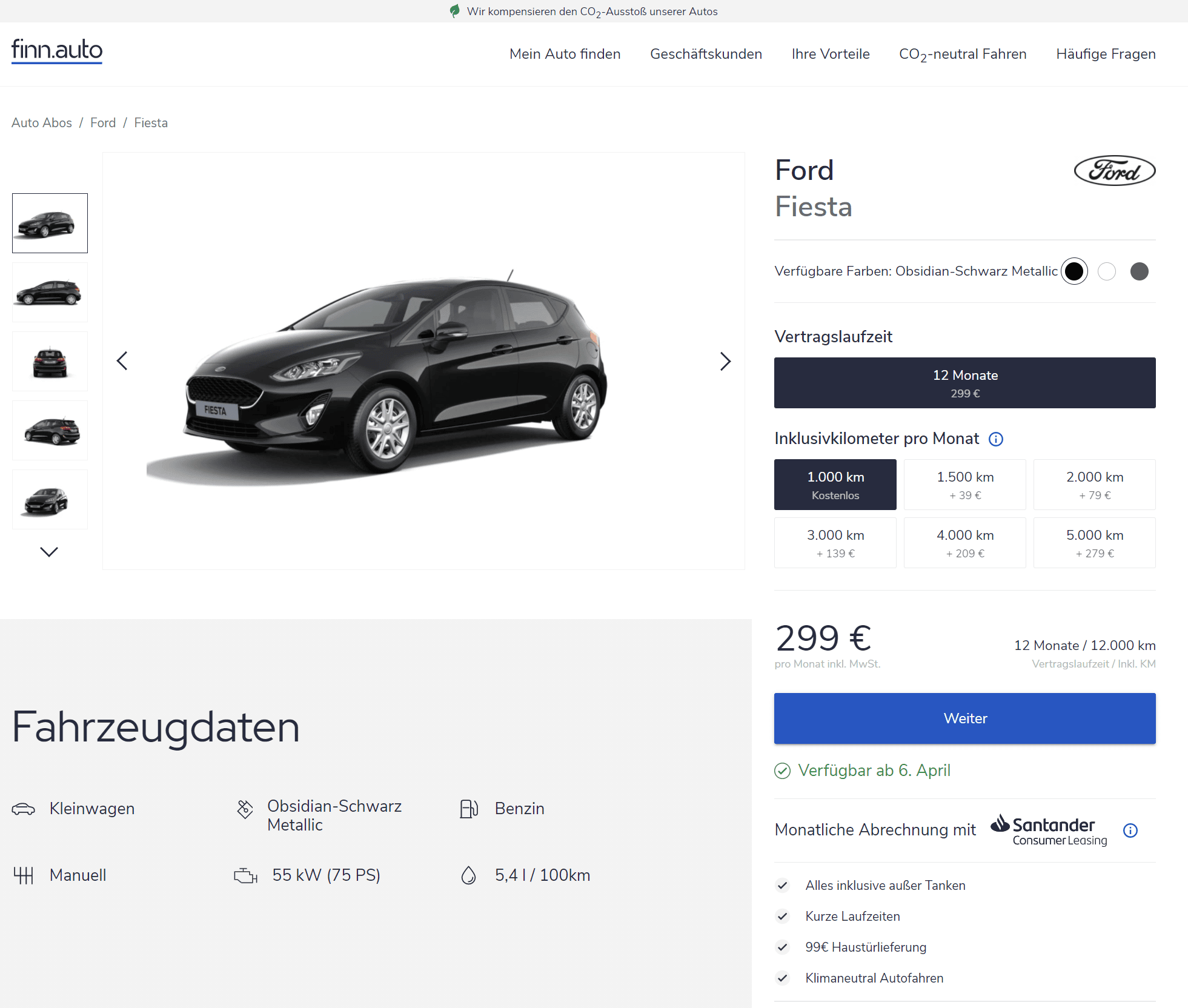Screen dimensions: 1188x1008
Task: Click the Fahrzeugdaten heading
Action: tap(156, 728)
